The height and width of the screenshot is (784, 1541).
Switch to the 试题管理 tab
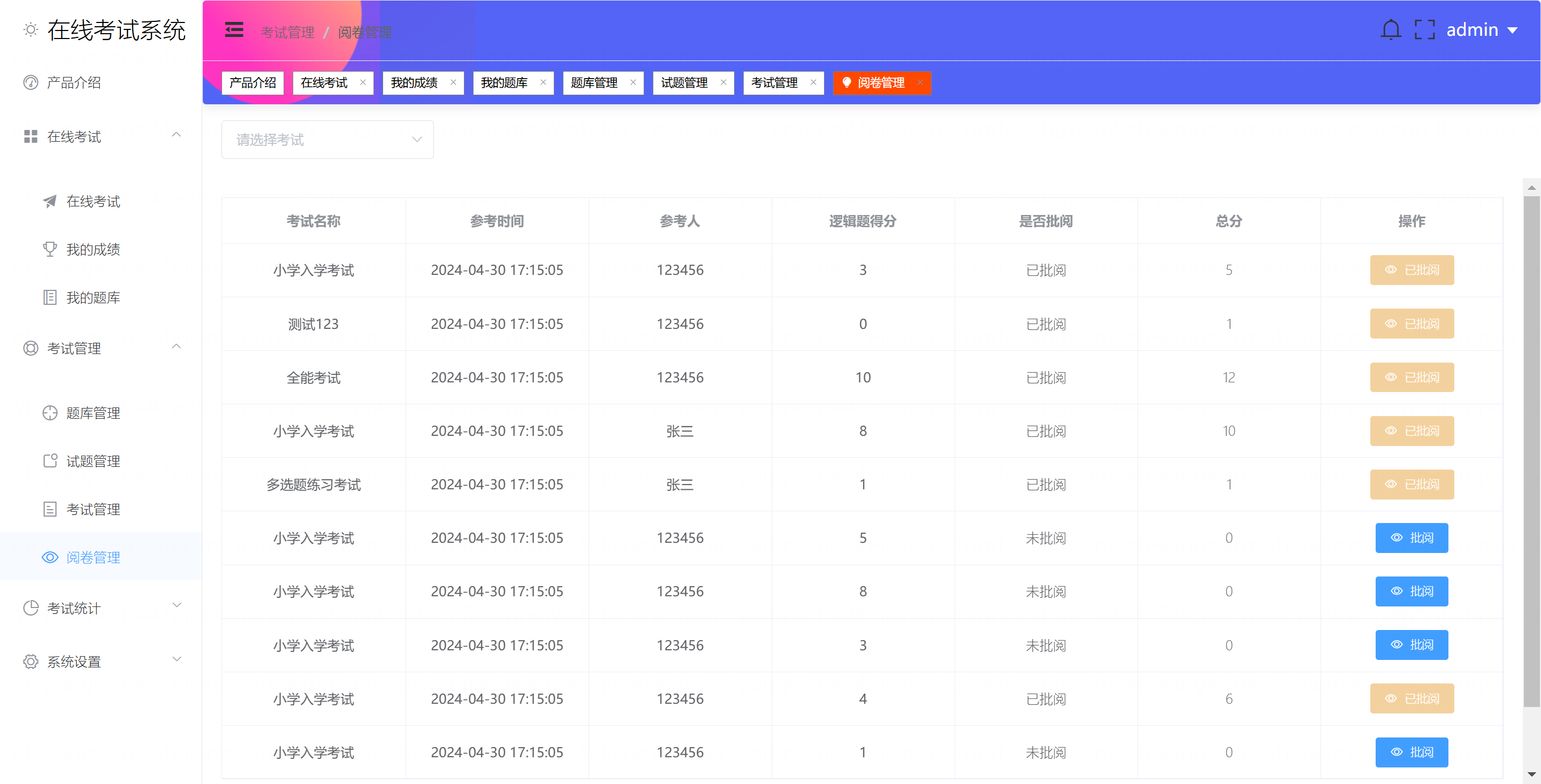coord(684,82)
